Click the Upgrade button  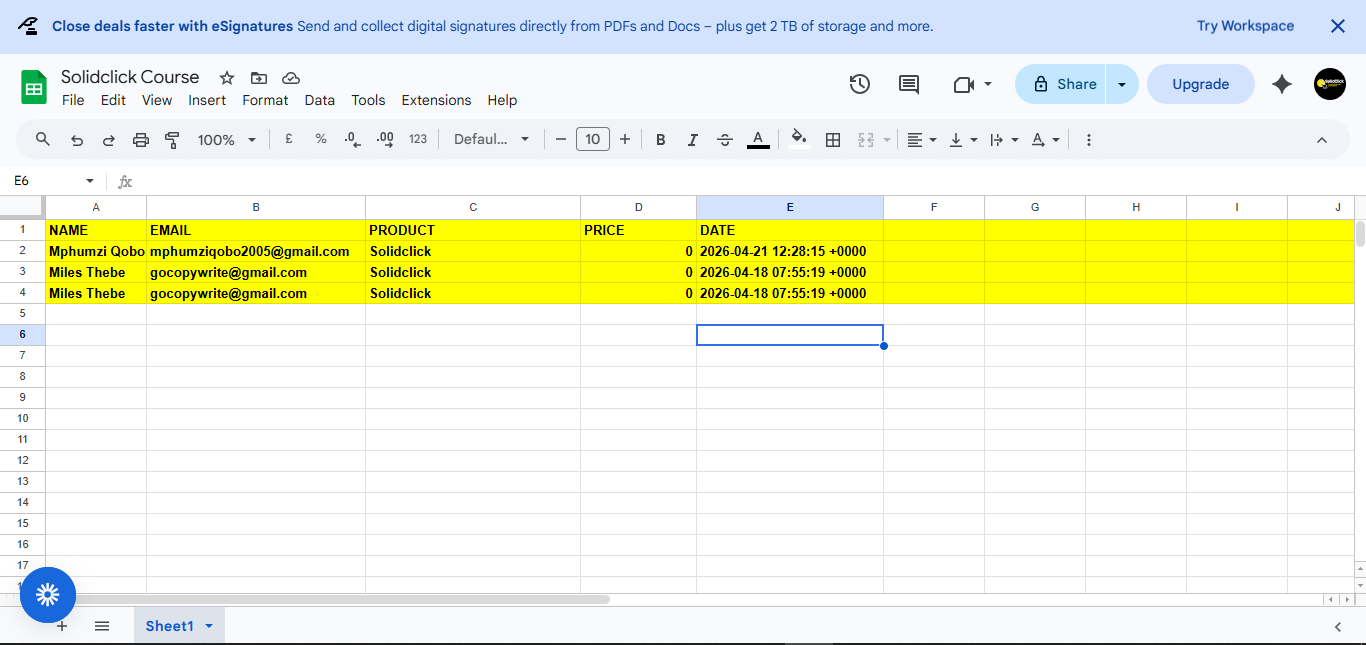pyautogui.click(x=1201, y=84)
